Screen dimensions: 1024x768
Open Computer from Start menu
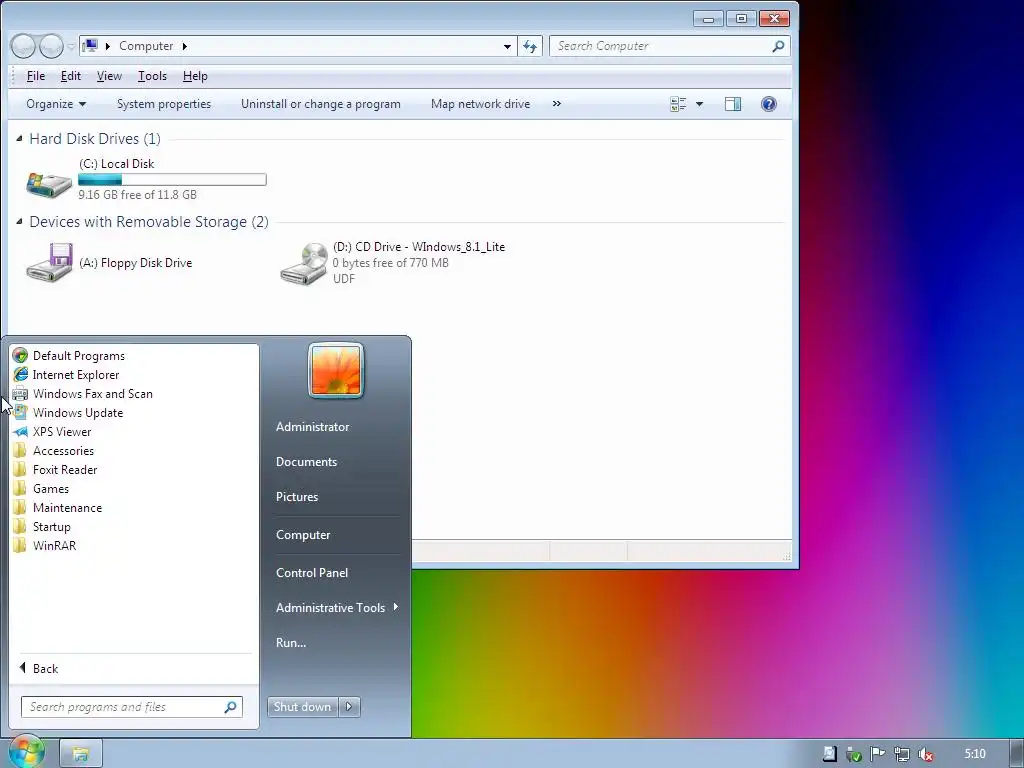tap(303, 535)
